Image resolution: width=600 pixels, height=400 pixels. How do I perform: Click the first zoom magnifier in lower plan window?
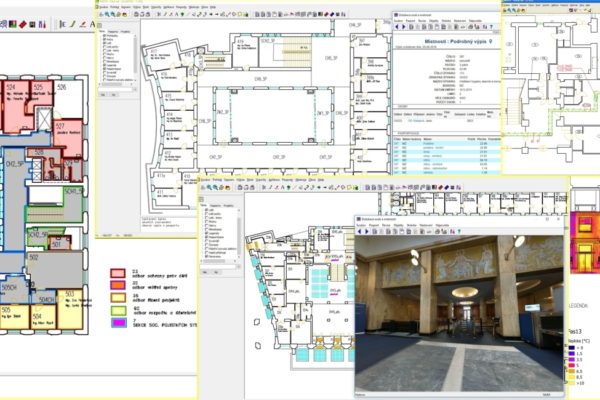click(209, 188)
